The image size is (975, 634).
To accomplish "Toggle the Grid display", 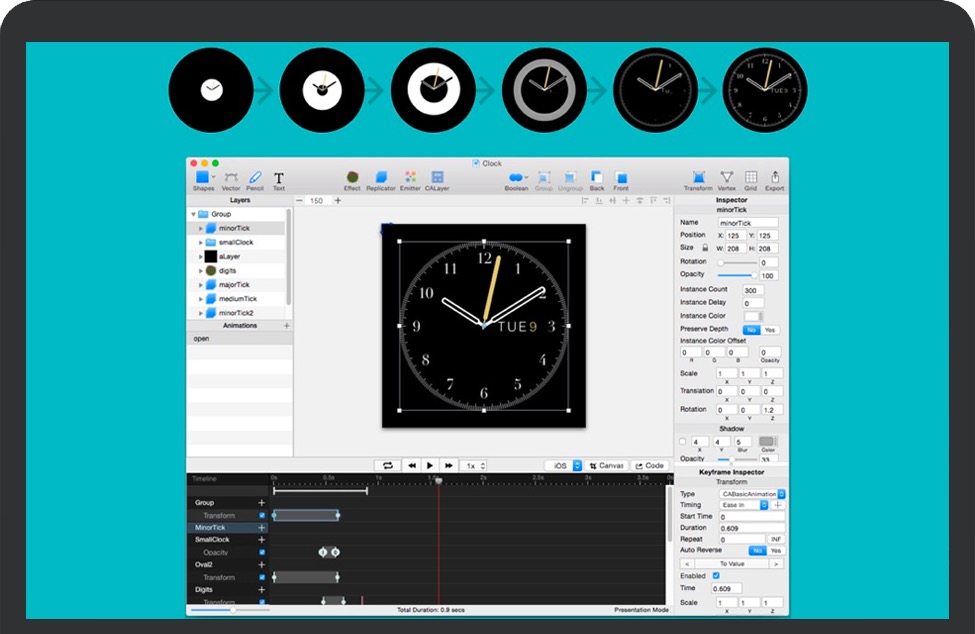I will [x=751, y=178].
